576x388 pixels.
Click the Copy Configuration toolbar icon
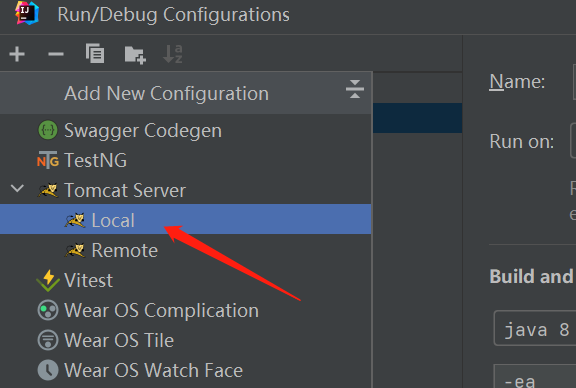[x=95, y=54]
